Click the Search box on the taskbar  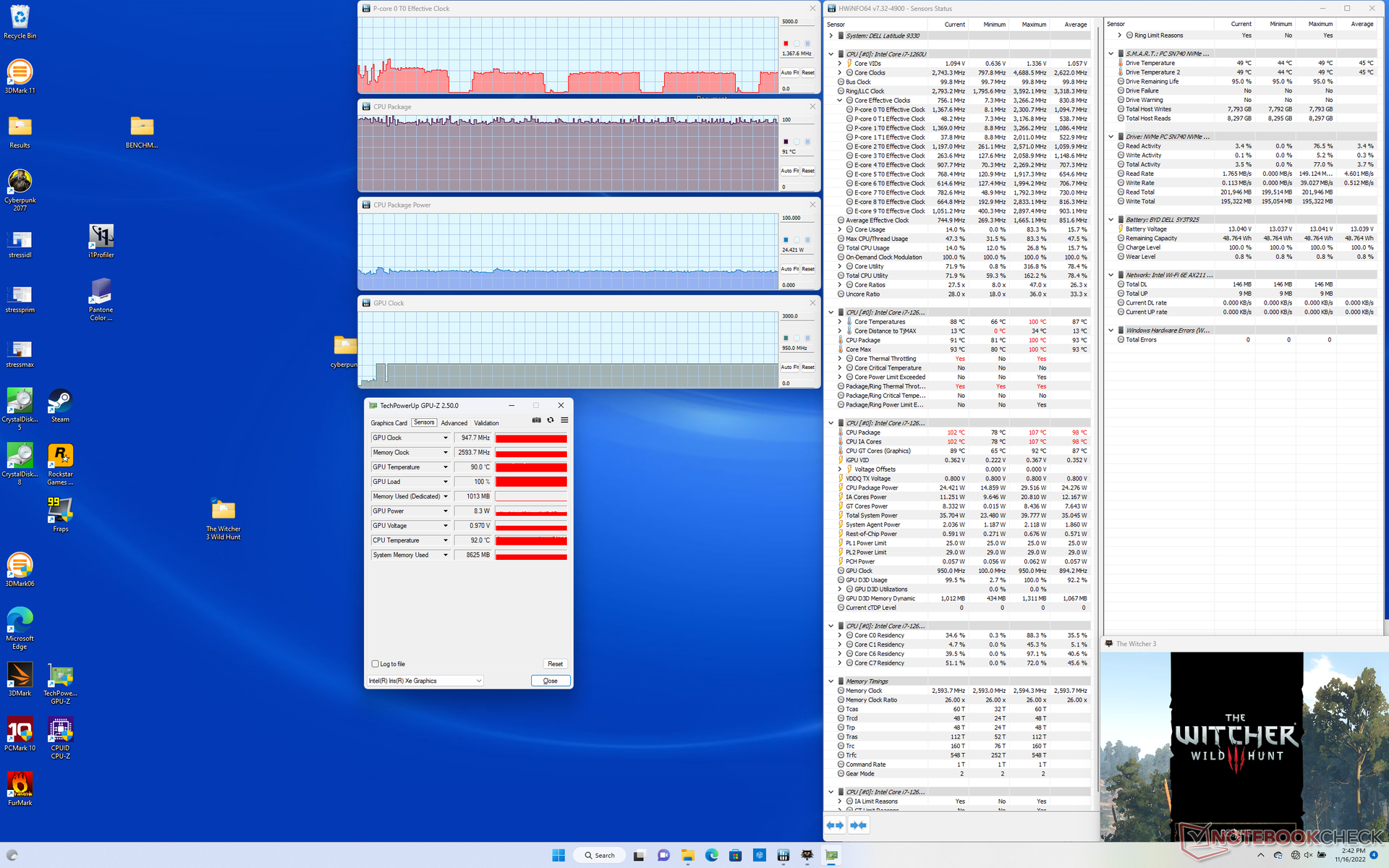[x=600, y=855]
